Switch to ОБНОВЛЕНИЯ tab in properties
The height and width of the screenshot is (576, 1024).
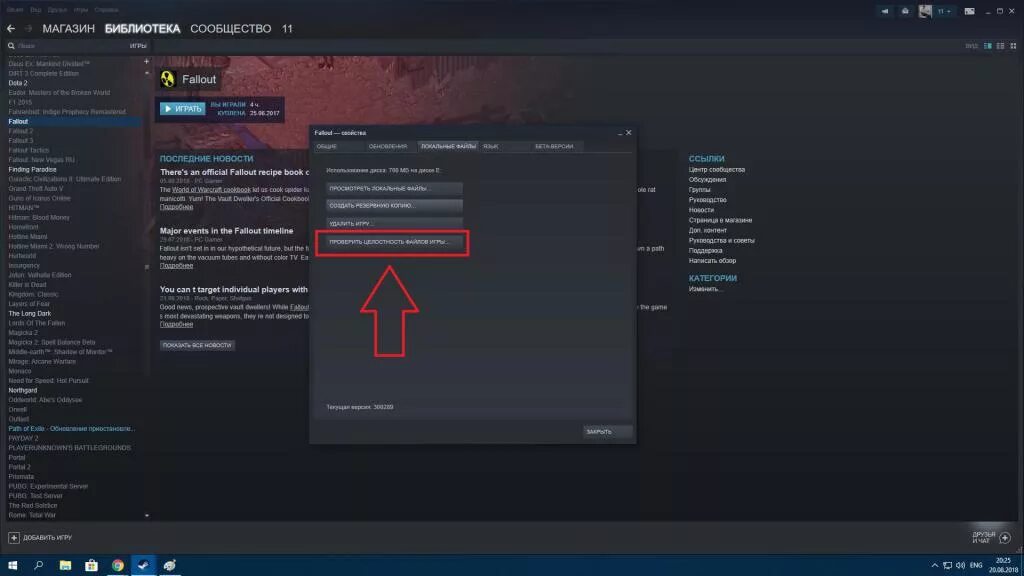pyautogui.click(x=388, y=146)
